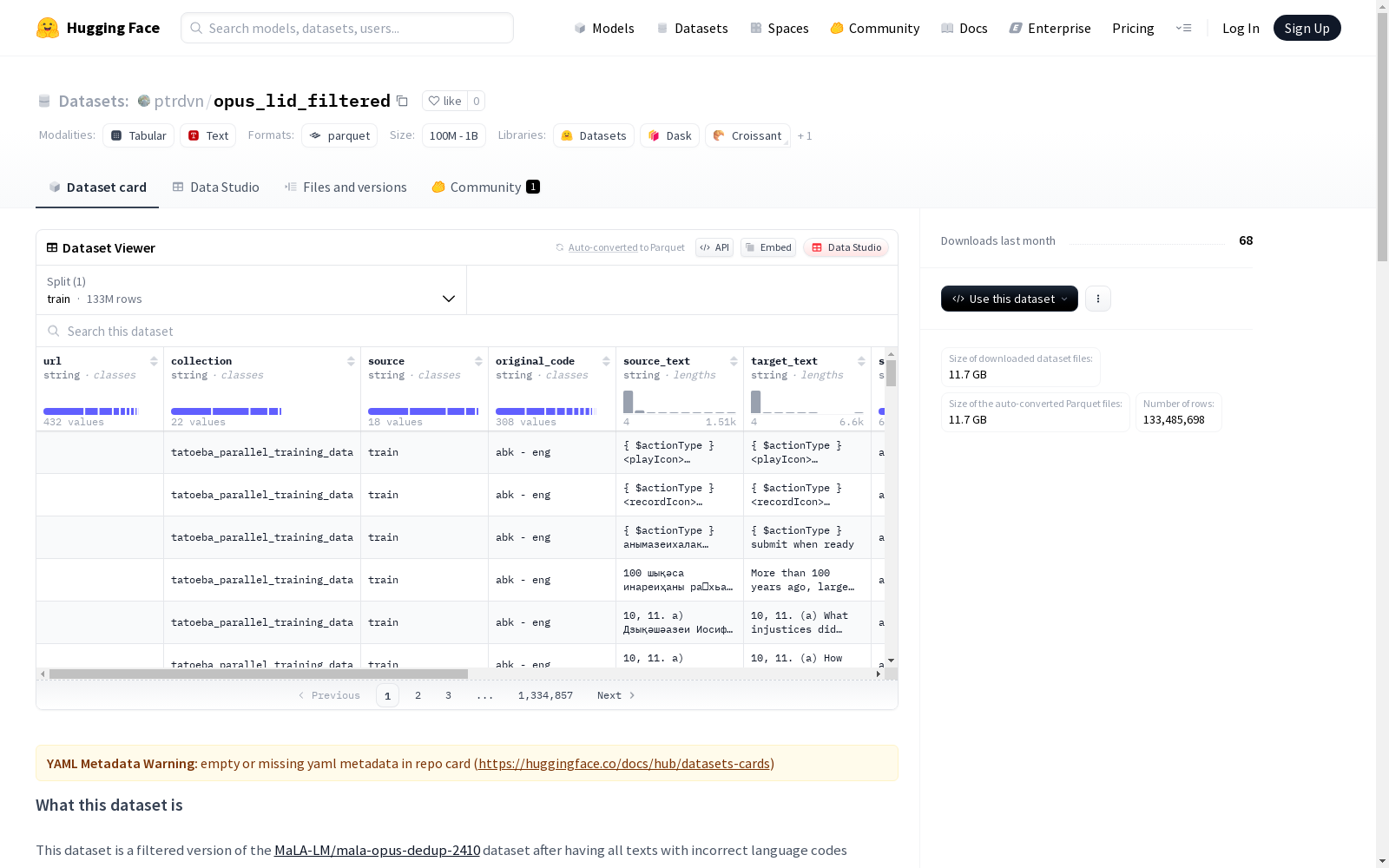Viewport: 1389px width, 868px height.
Task: Click the Sign Up button
Action: pos(1307,28)
